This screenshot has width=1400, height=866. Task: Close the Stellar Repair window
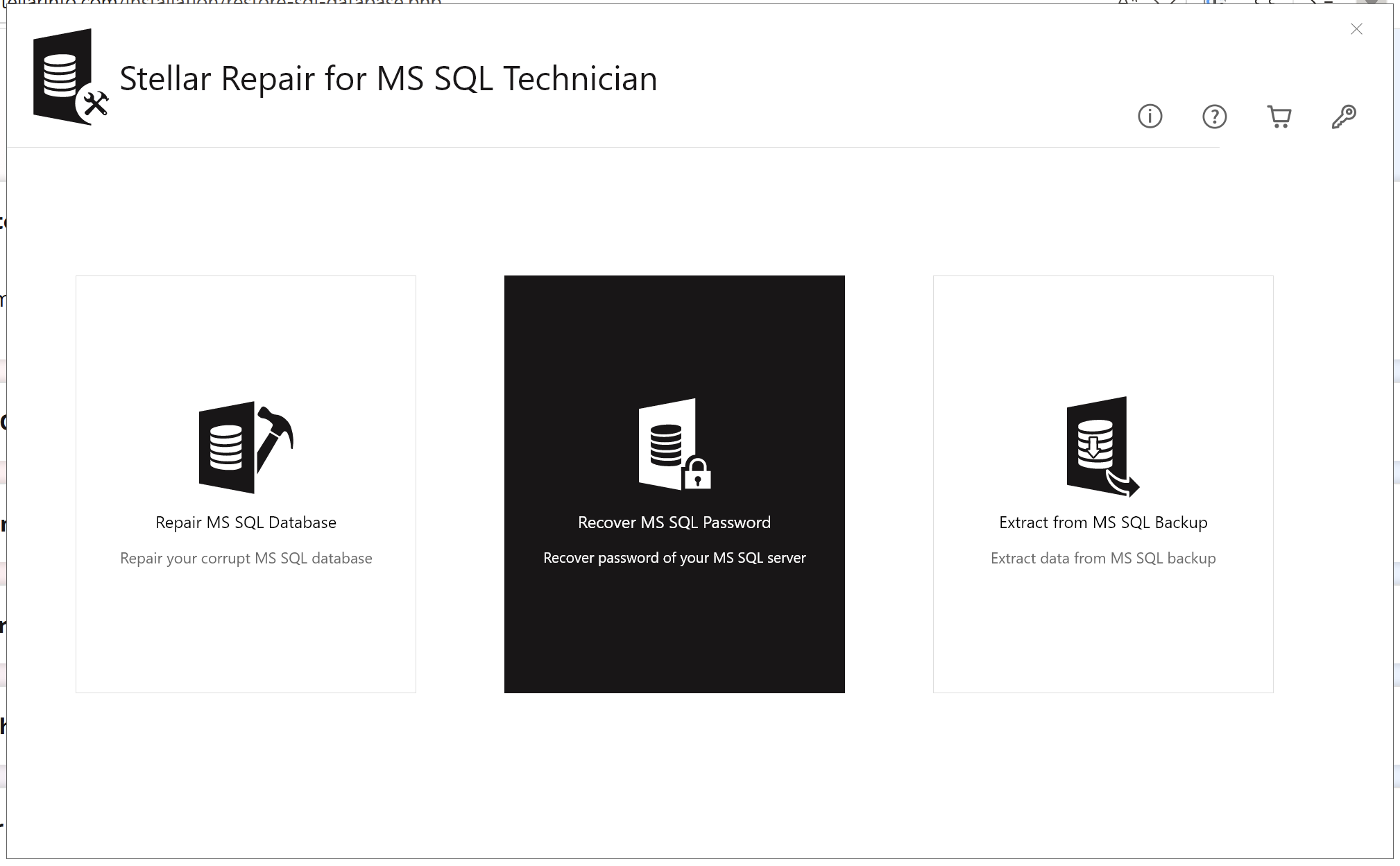[1356, 28]
